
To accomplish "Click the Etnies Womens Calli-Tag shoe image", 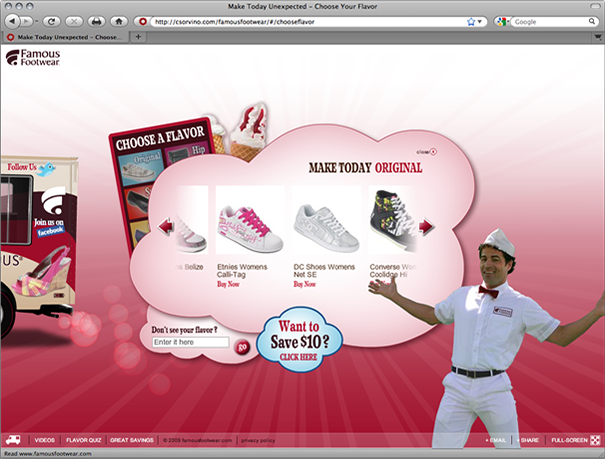I will point(250,220).
